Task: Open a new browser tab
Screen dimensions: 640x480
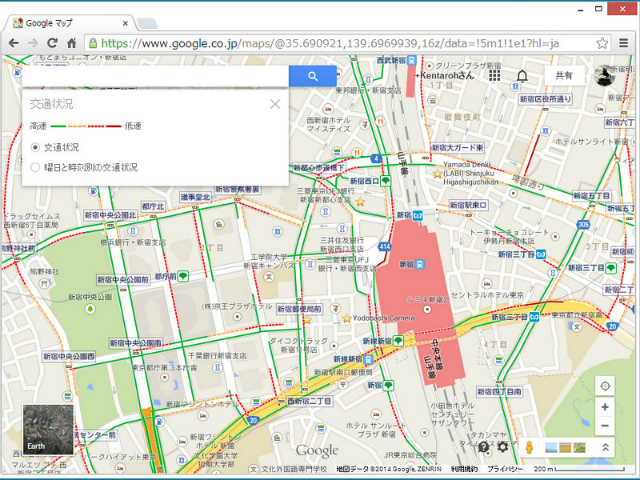Action: click(147, 24)
